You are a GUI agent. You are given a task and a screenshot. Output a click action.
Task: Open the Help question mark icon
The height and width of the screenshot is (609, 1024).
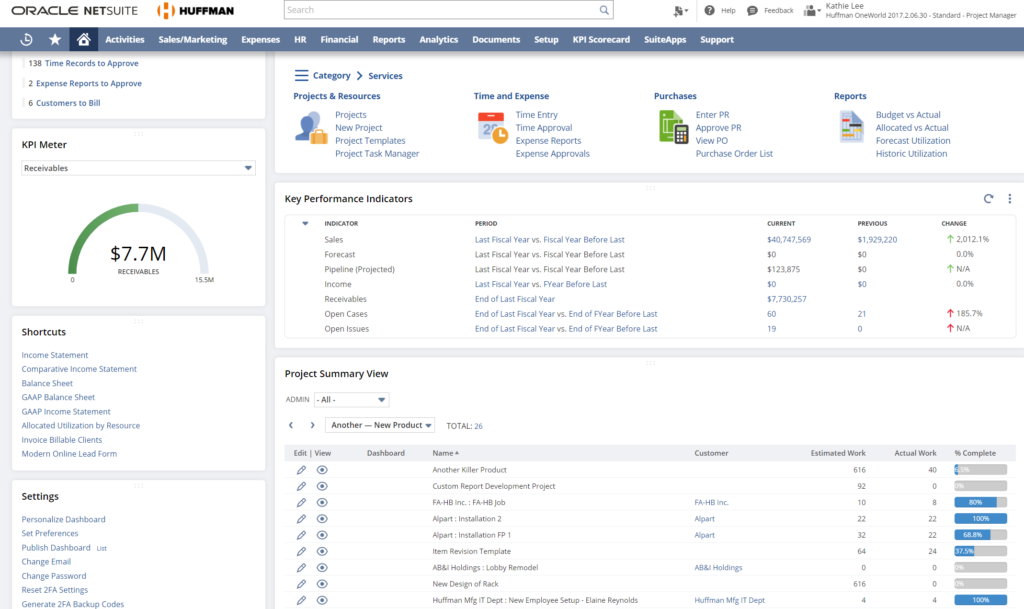click(709, 10)
